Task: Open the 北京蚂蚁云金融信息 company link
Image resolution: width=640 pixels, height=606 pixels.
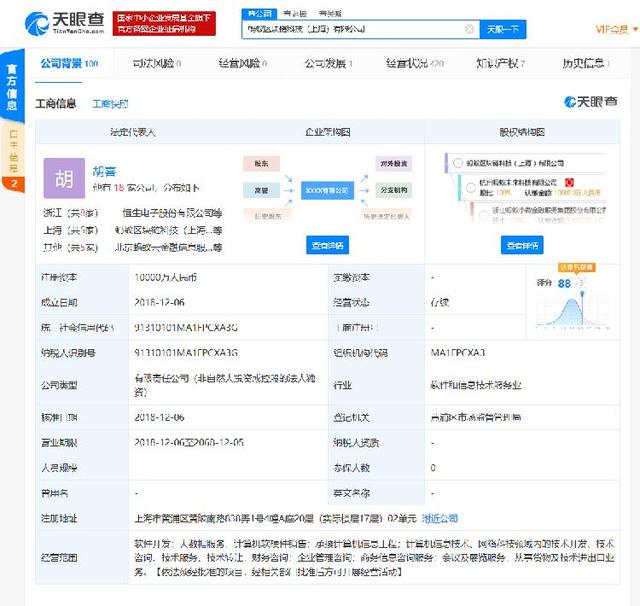Action: pyautogui.click(x=169, y=248)
